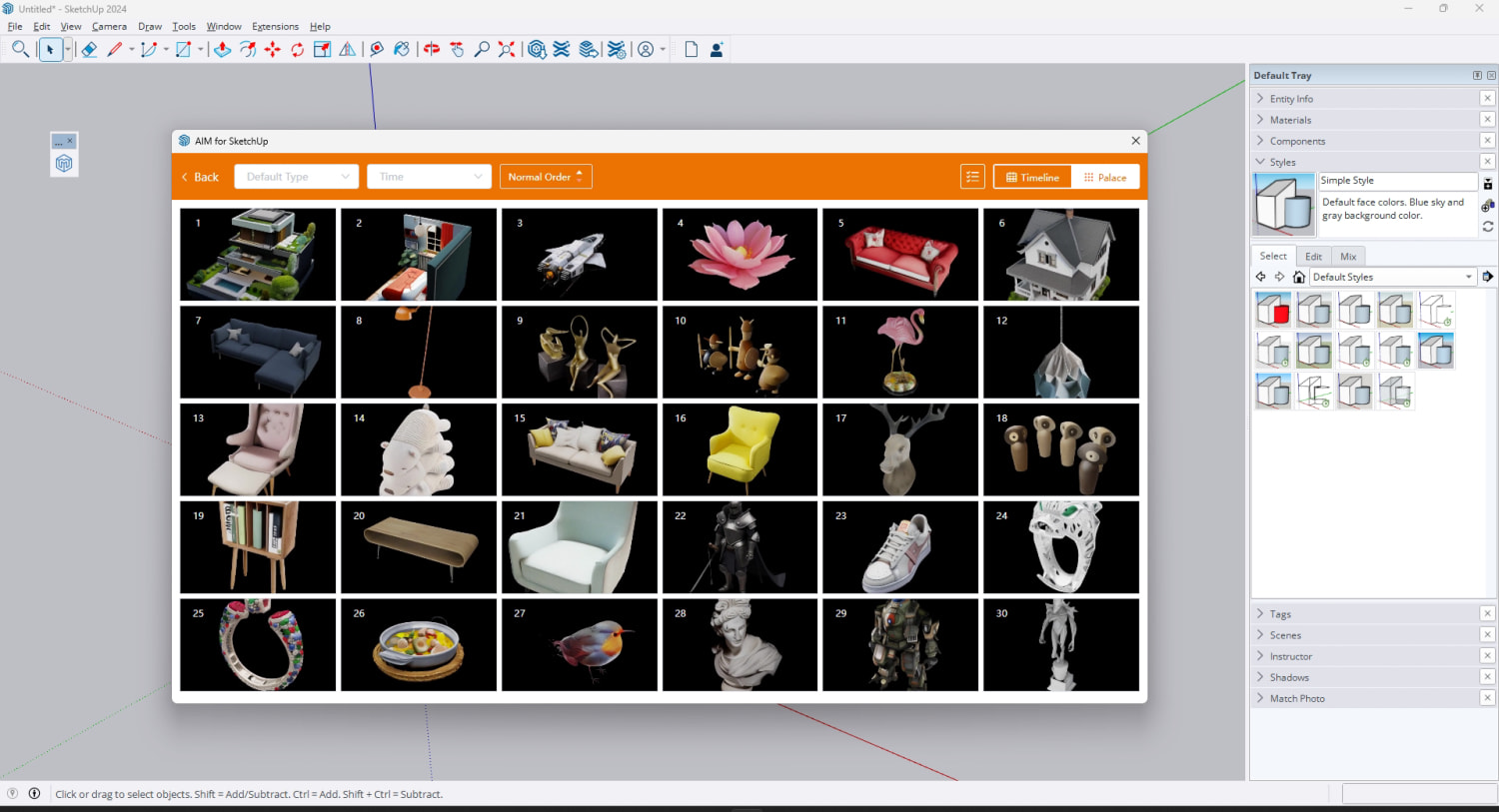Select the Eraser tool
Image resolution: width=1499 pixels, height=812 pixels.
[x=89, y=49]
